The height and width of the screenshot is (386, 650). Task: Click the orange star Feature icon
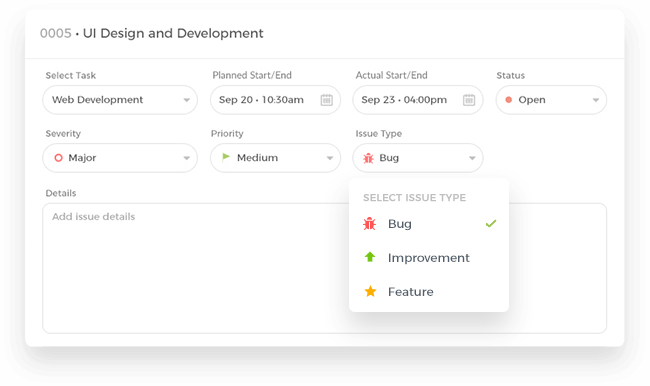coord(370,291)
